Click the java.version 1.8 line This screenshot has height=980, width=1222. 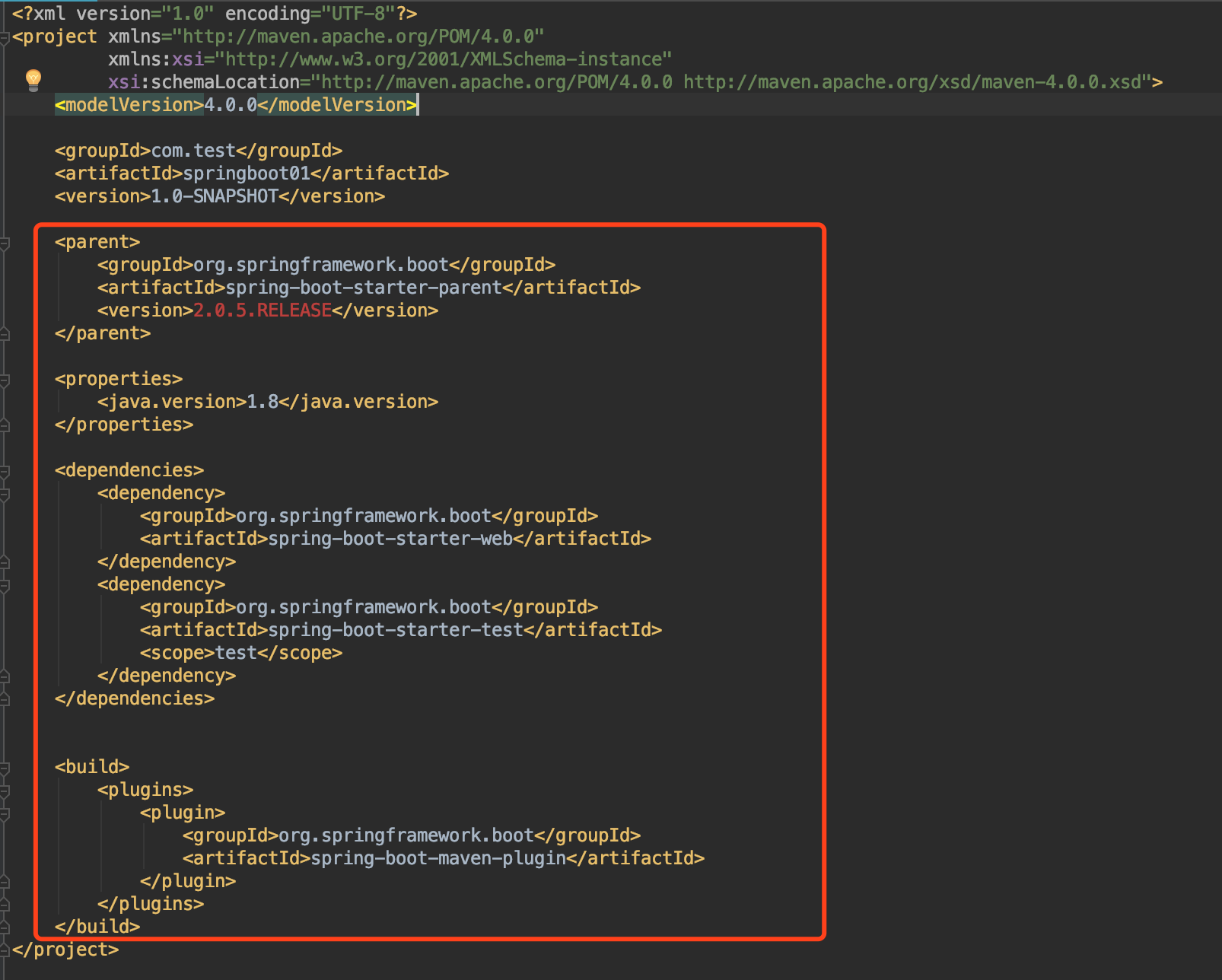268,402
